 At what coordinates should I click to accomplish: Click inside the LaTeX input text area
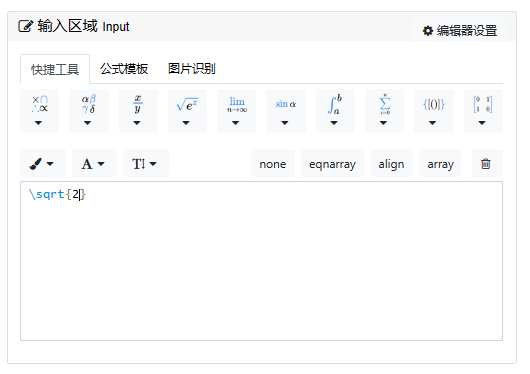click(261, 261)
